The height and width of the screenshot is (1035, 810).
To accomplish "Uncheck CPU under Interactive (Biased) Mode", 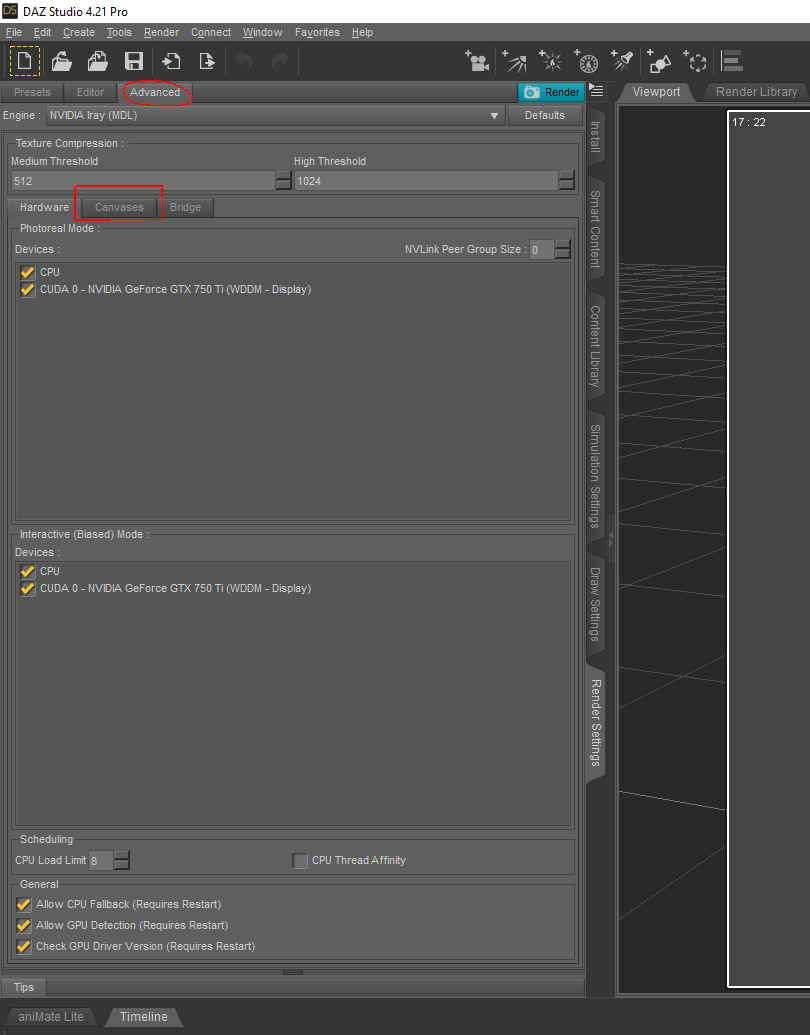I will coord(28,571).
